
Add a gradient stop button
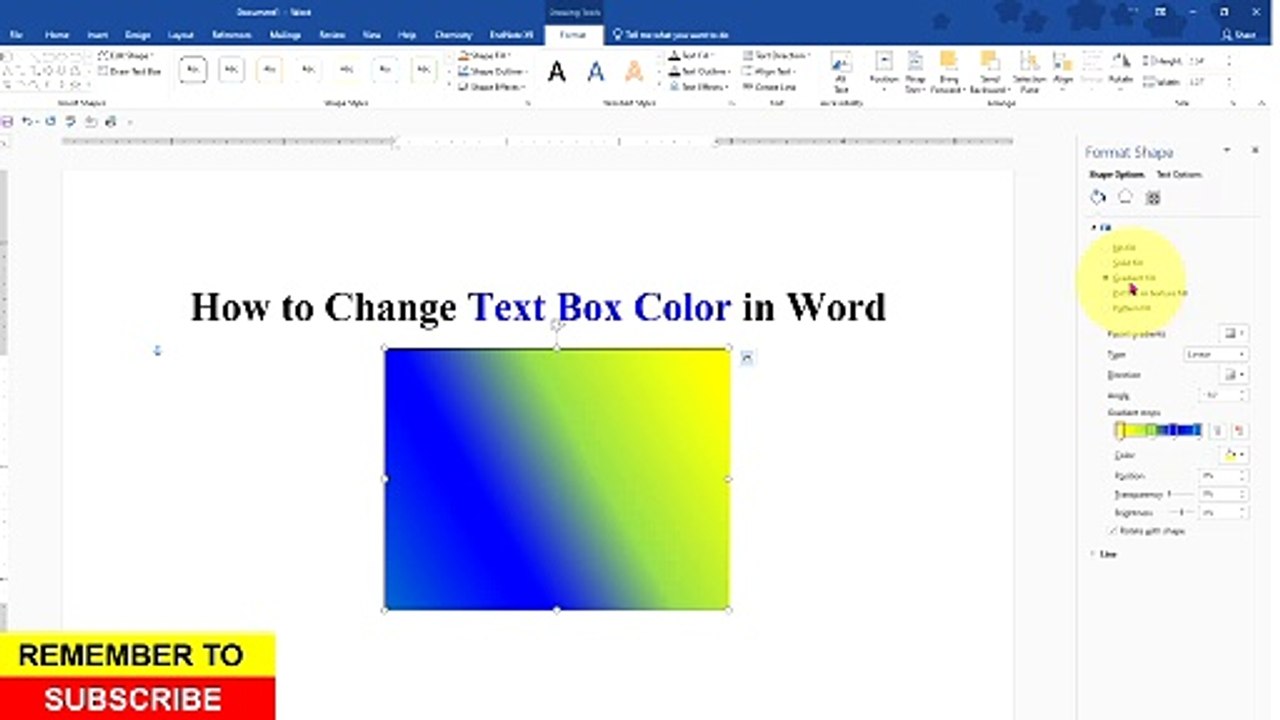click(x=1217, y=431)
